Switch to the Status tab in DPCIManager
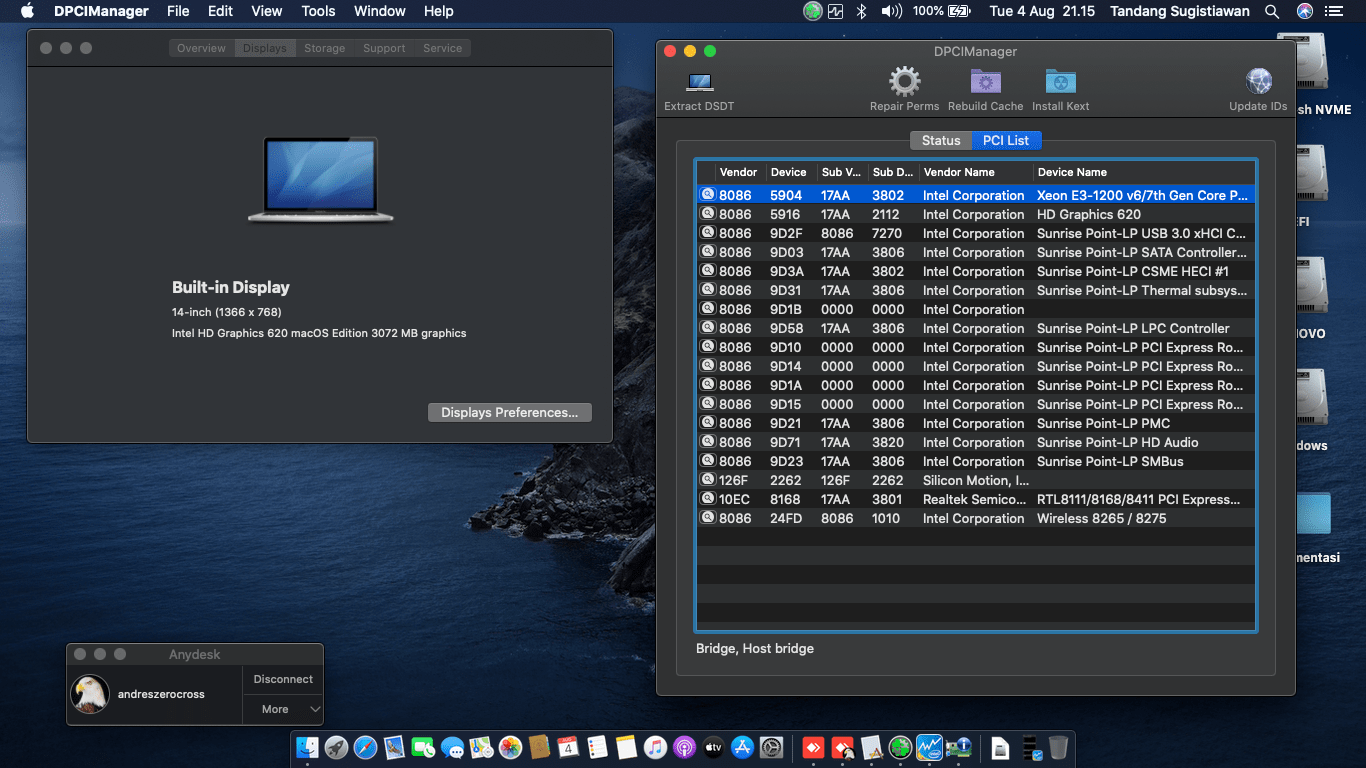The width and height of the screenshot is (1366, 768). [941, 140]
